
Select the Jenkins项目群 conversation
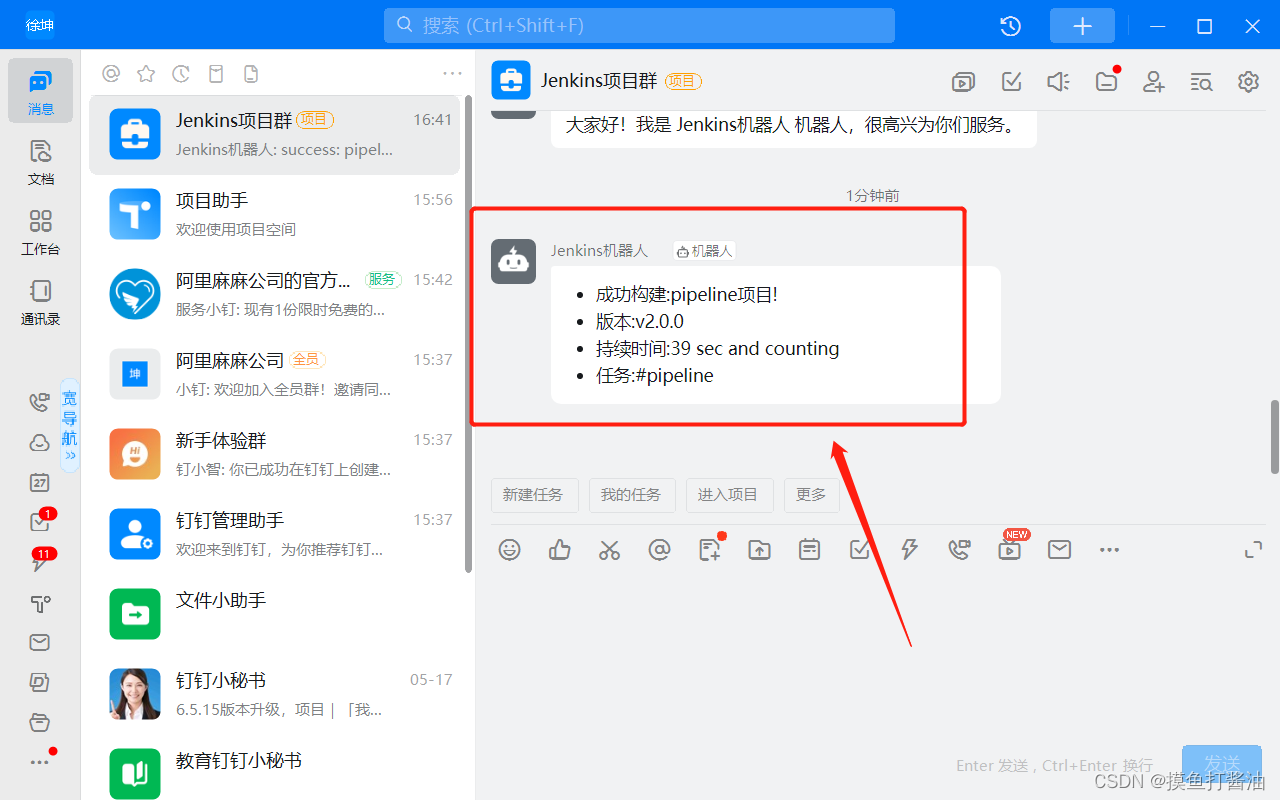tap(274, 135)
